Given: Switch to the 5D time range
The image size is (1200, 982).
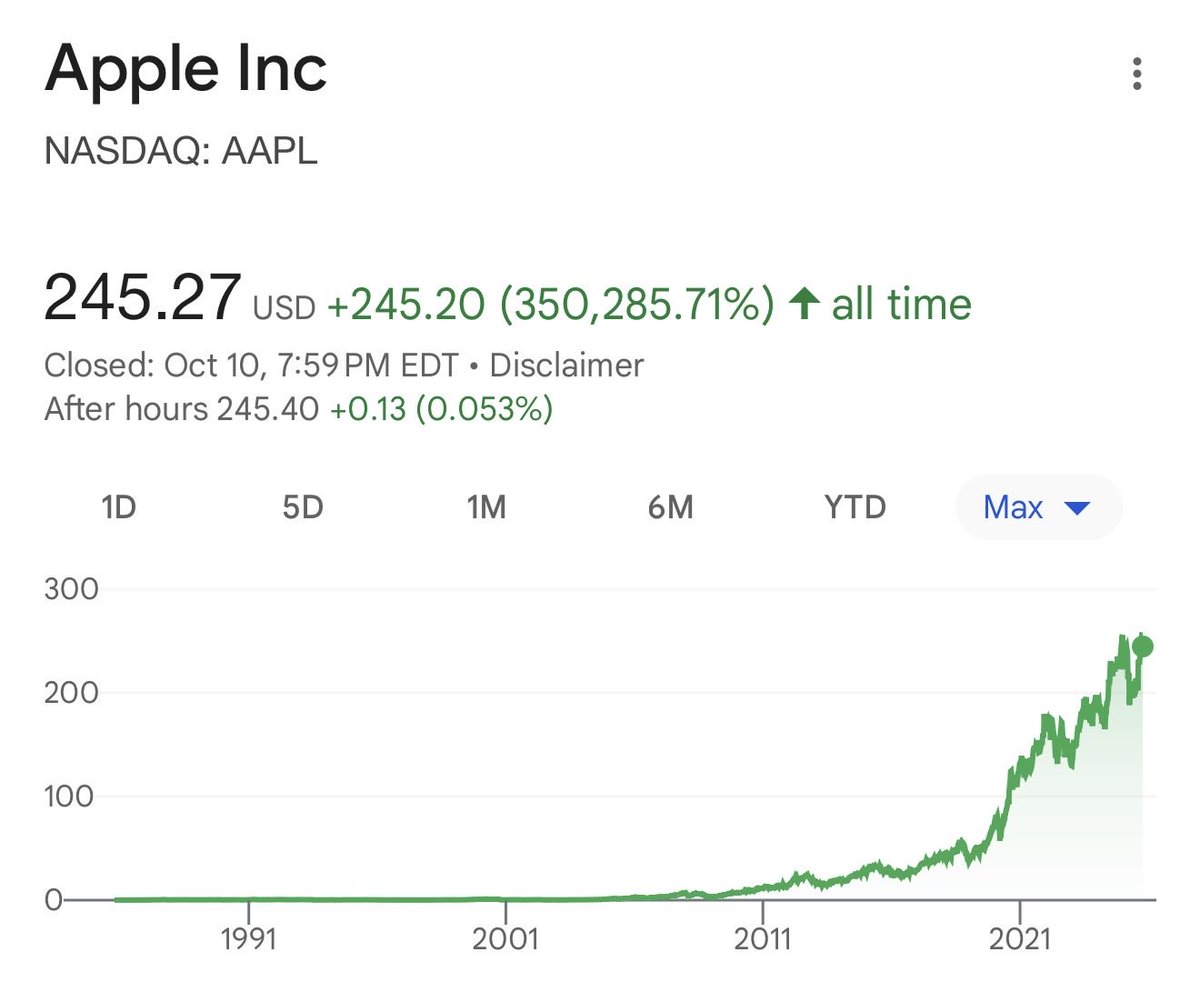Looking at the screenshot, I should tap(302, 508).
